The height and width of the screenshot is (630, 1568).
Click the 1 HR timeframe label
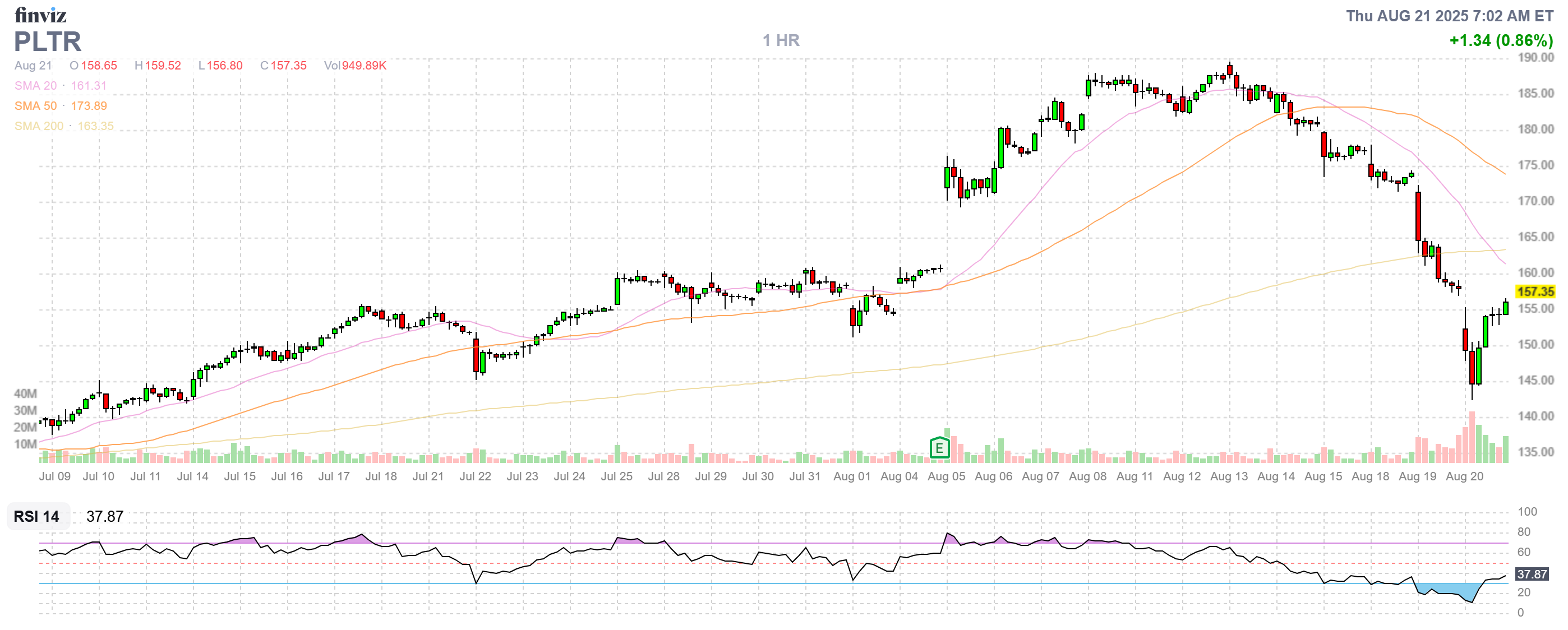tap(781, 41)
